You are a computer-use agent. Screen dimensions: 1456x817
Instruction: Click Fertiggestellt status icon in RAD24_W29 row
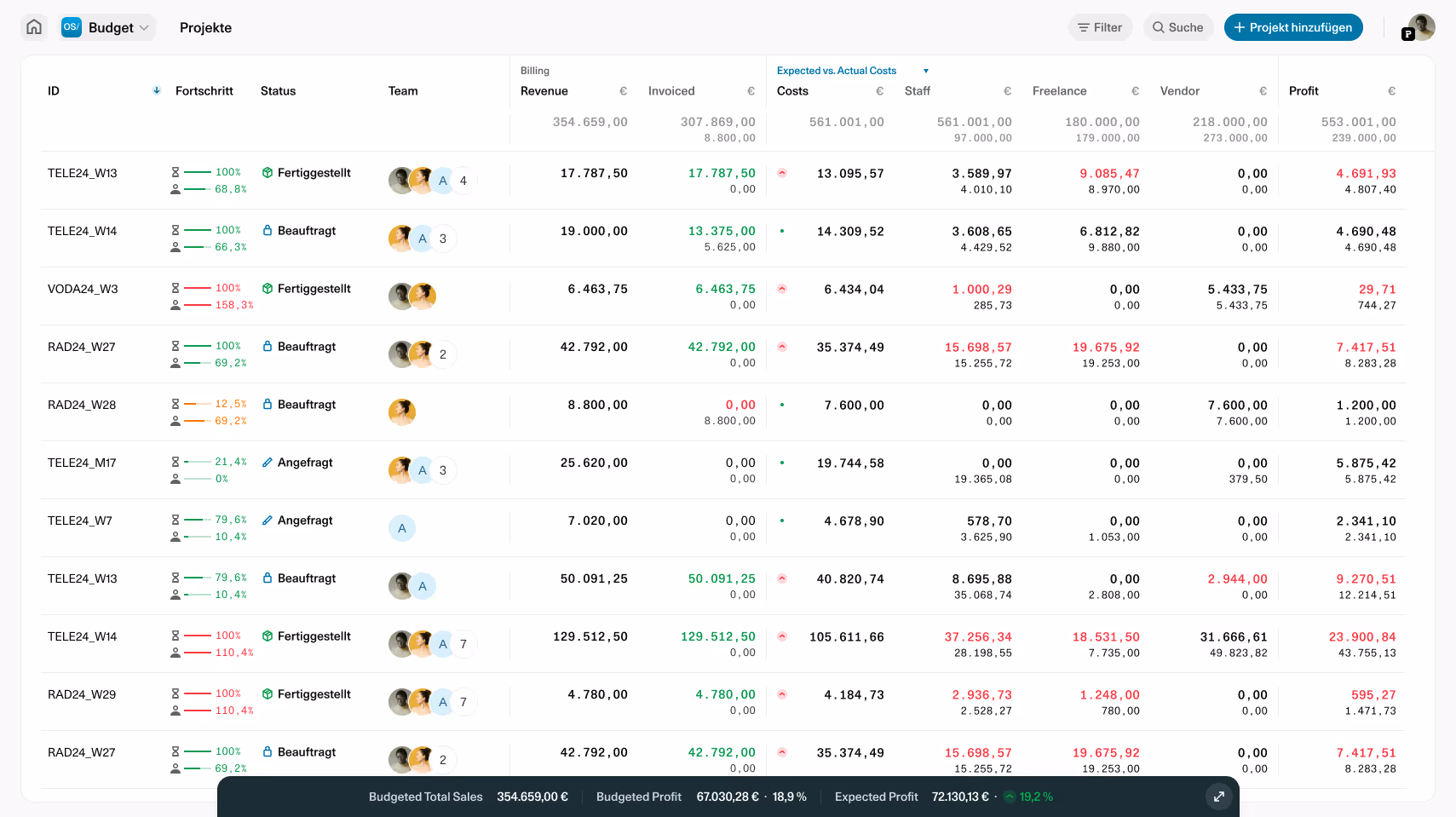(268, 694)
